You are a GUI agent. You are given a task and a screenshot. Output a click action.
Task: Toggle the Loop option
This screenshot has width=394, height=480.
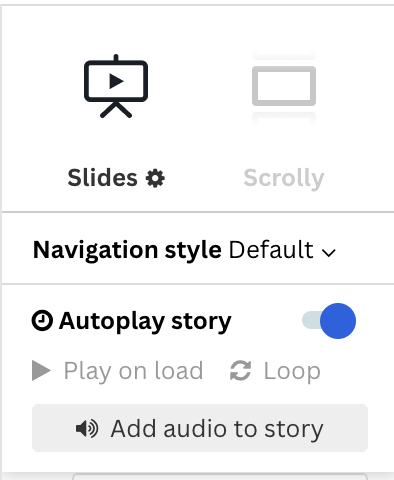pos(275,371)
